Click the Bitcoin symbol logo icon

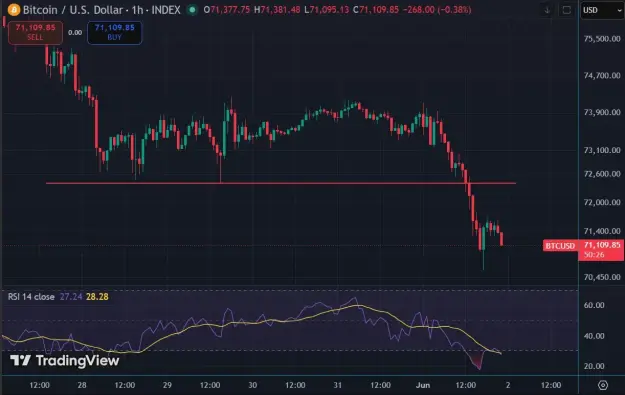click(14, 10)
